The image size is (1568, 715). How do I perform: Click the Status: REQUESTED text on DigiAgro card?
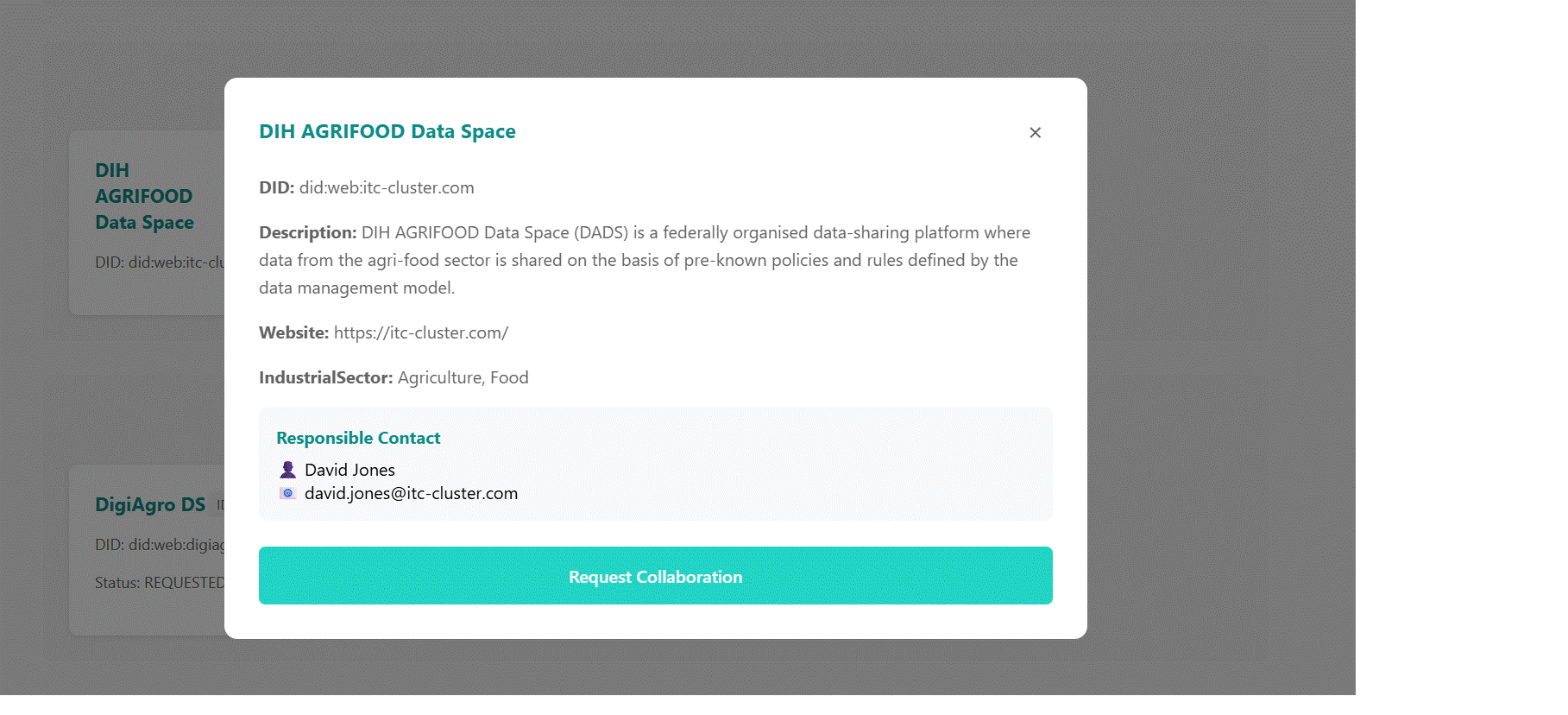[160, 583]
